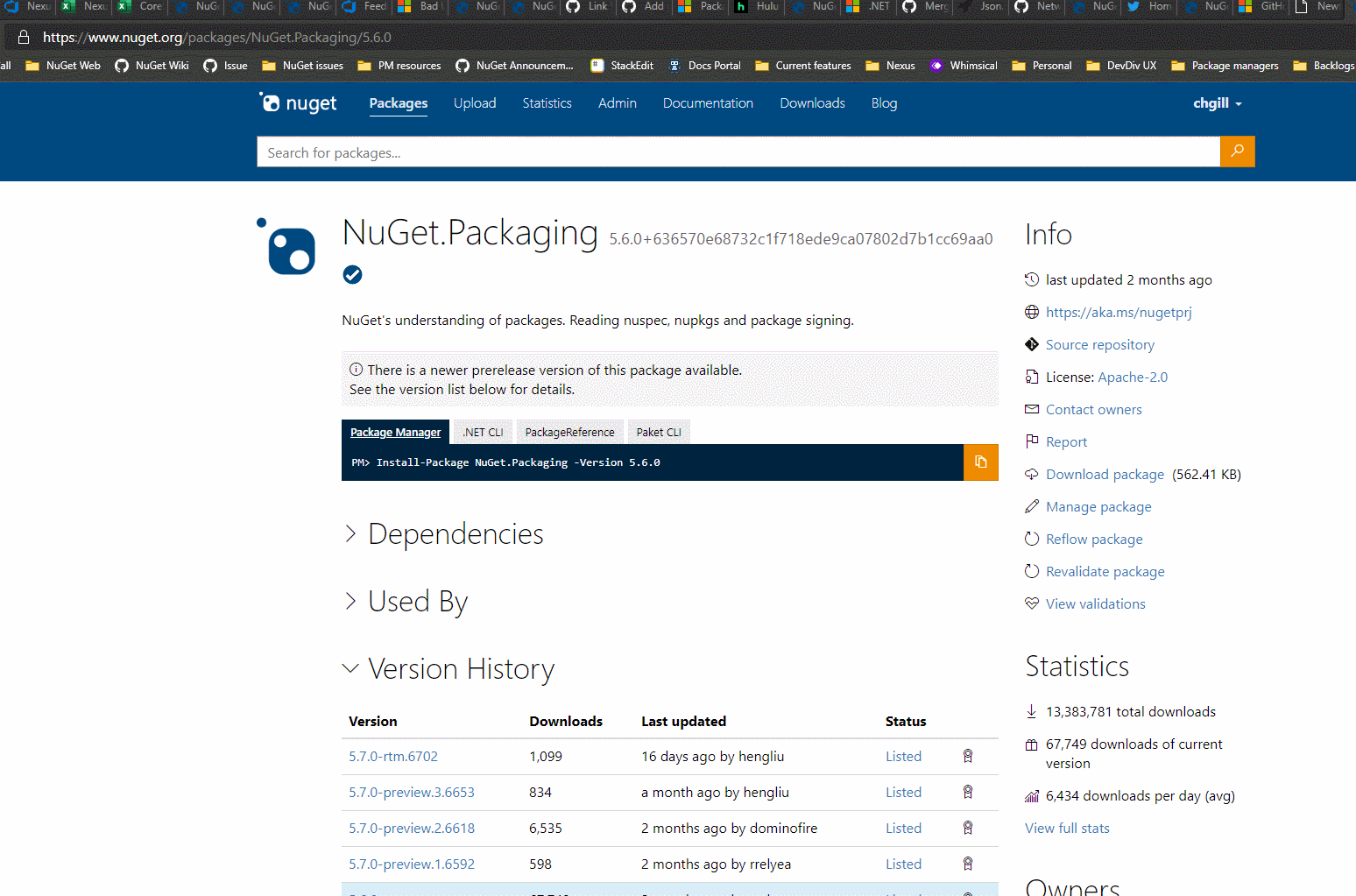Select the Package Manager tab
This screenshot has height=896, width=1356.
tap(396, 432)
